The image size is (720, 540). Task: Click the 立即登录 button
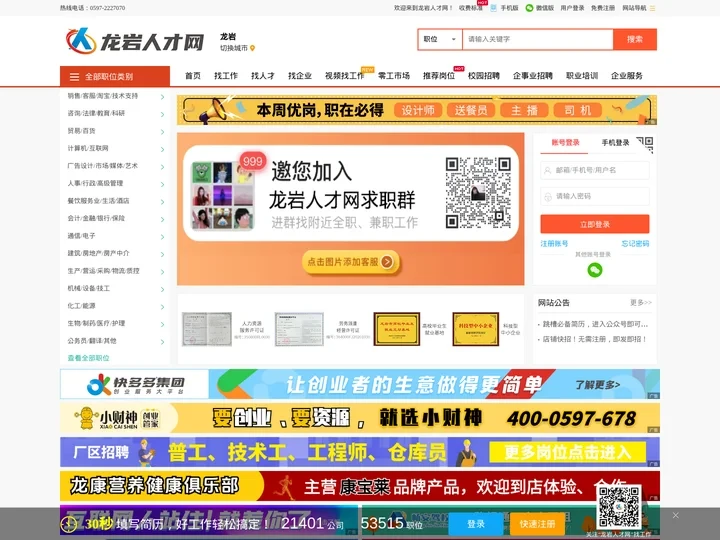(x=595, y=224)
